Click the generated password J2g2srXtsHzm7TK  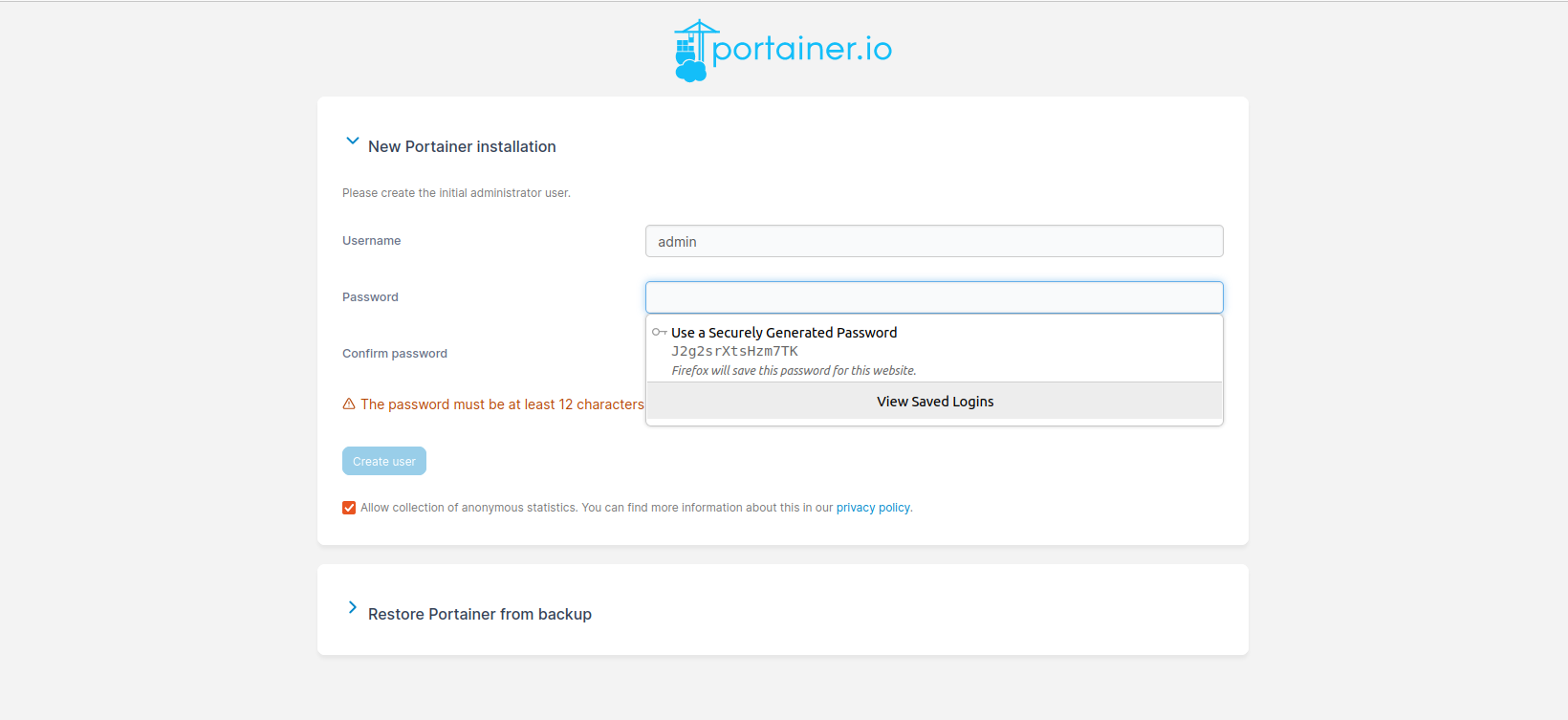pyautogui.click(x=734, y=351)
